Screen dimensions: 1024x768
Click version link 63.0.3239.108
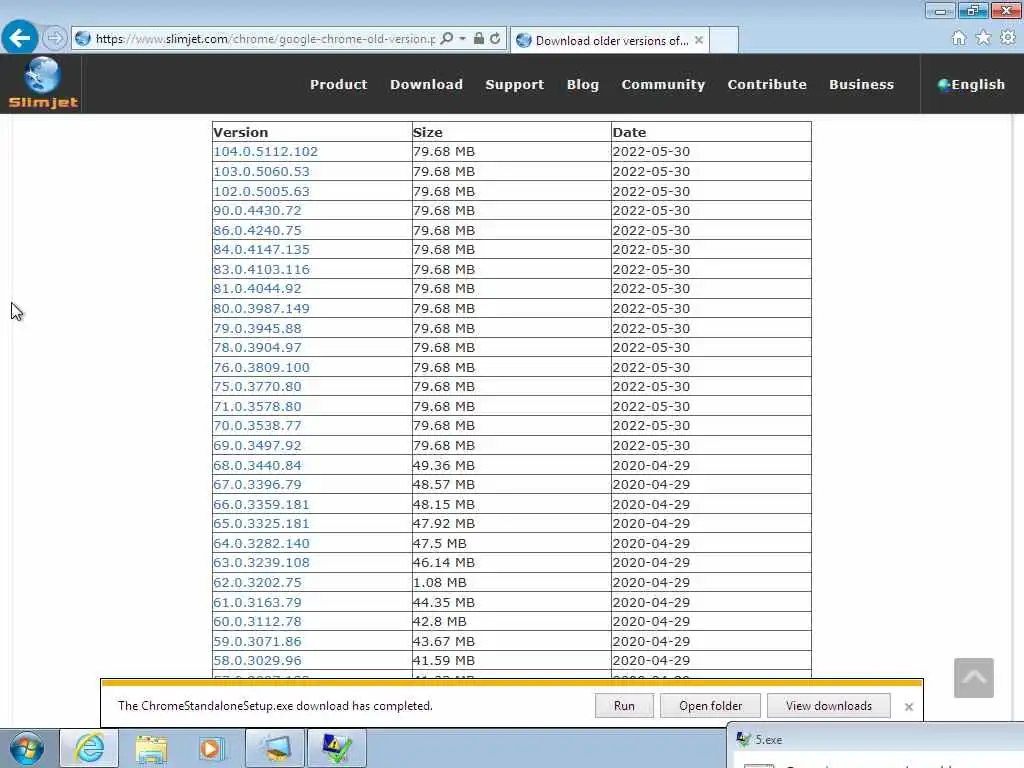click(x=261, y=562)
